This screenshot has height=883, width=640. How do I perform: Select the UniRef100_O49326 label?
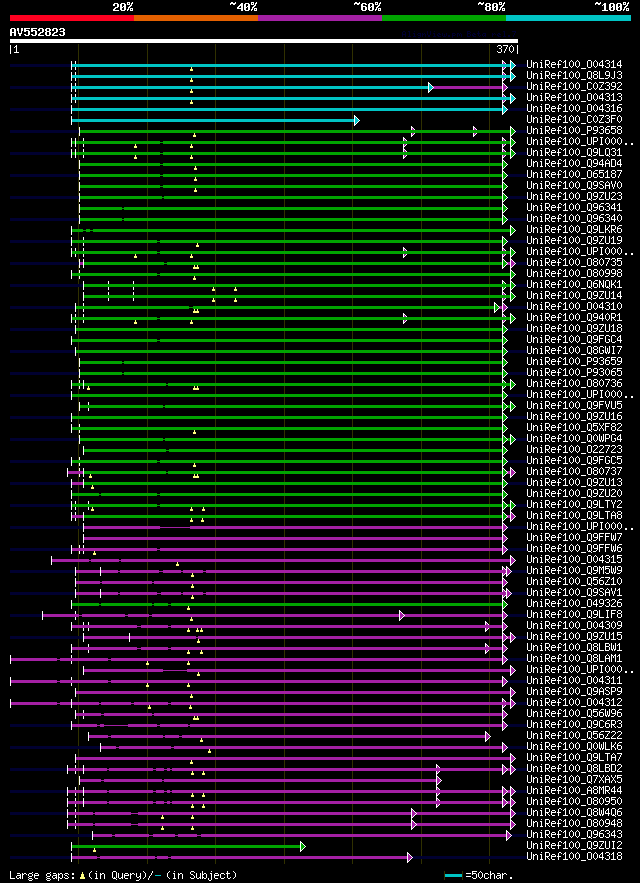click(574, 604)
